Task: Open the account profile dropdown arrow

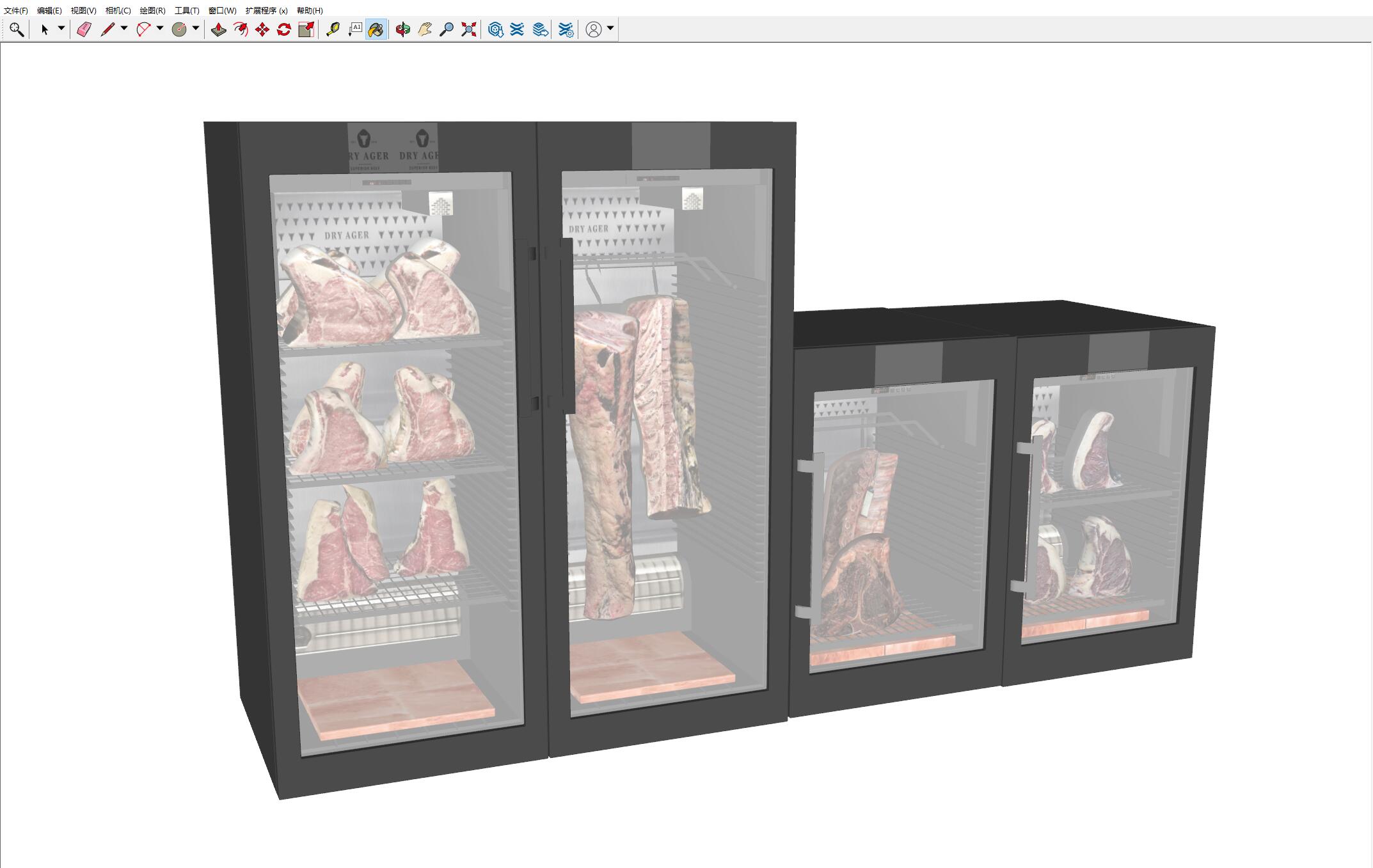Action: pos(610,28)
